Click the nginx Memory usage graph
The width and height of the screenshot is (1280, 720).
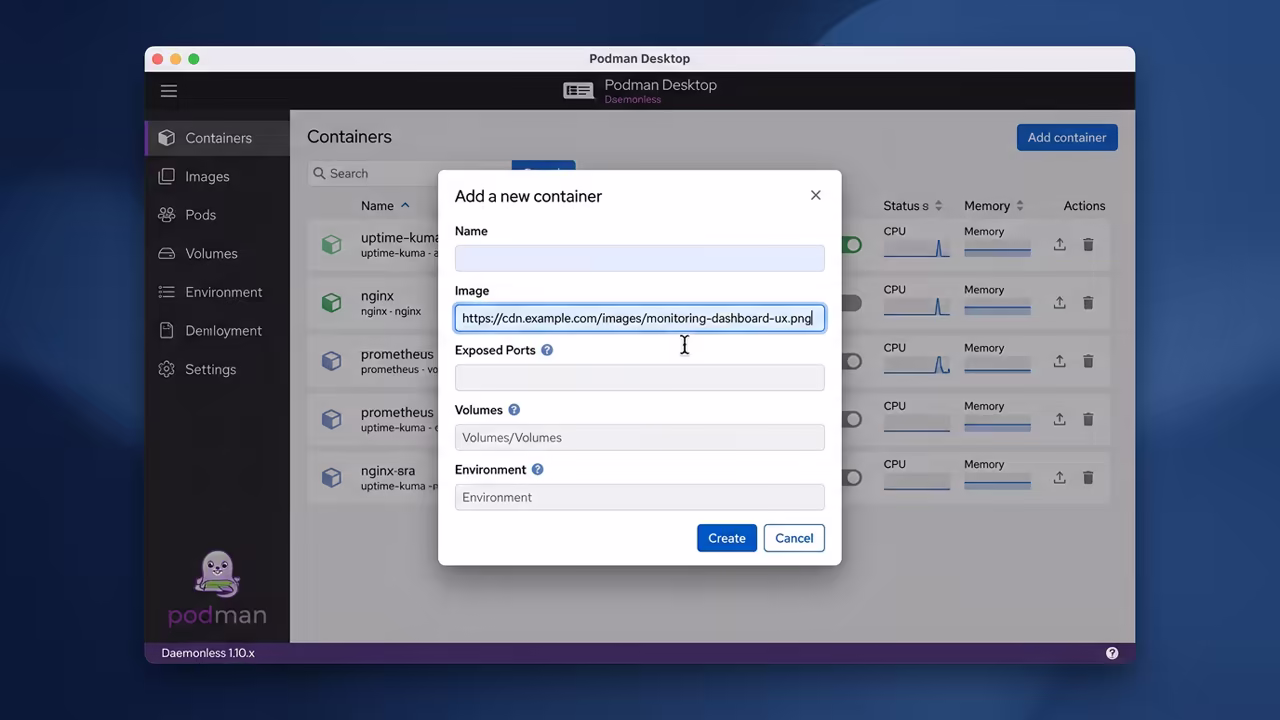997,307
